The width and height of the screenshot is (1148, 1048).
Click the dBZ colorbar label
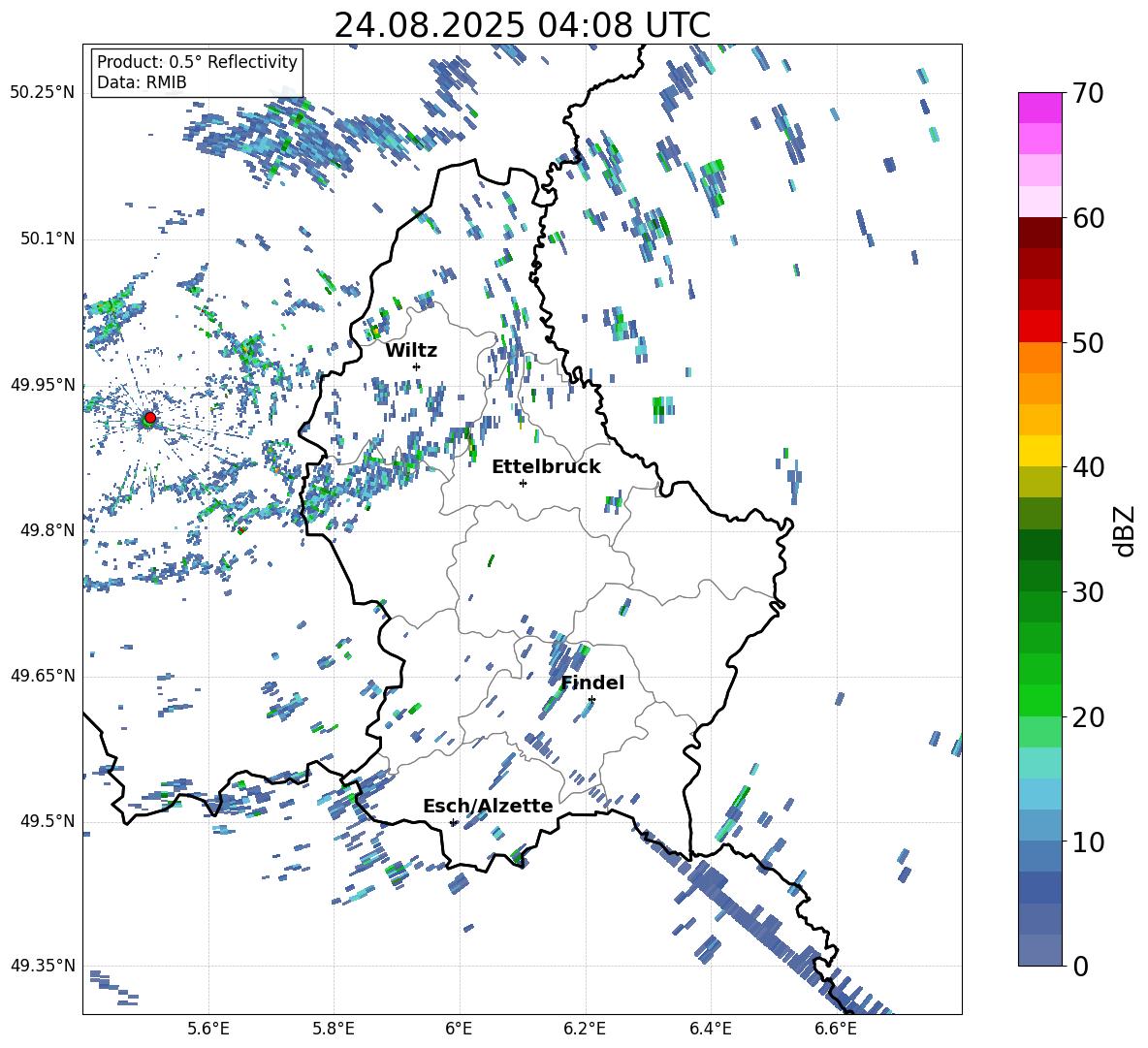tap(1125, 530)
